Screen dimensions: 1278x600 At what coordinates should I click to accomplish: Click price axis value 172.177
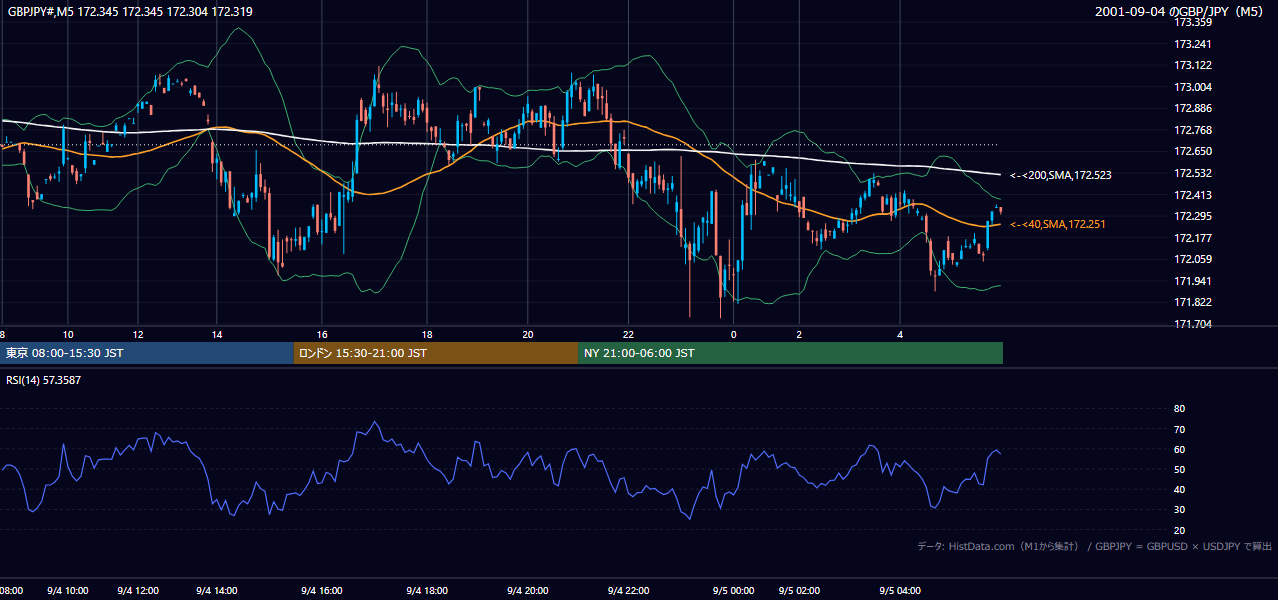1193,238
